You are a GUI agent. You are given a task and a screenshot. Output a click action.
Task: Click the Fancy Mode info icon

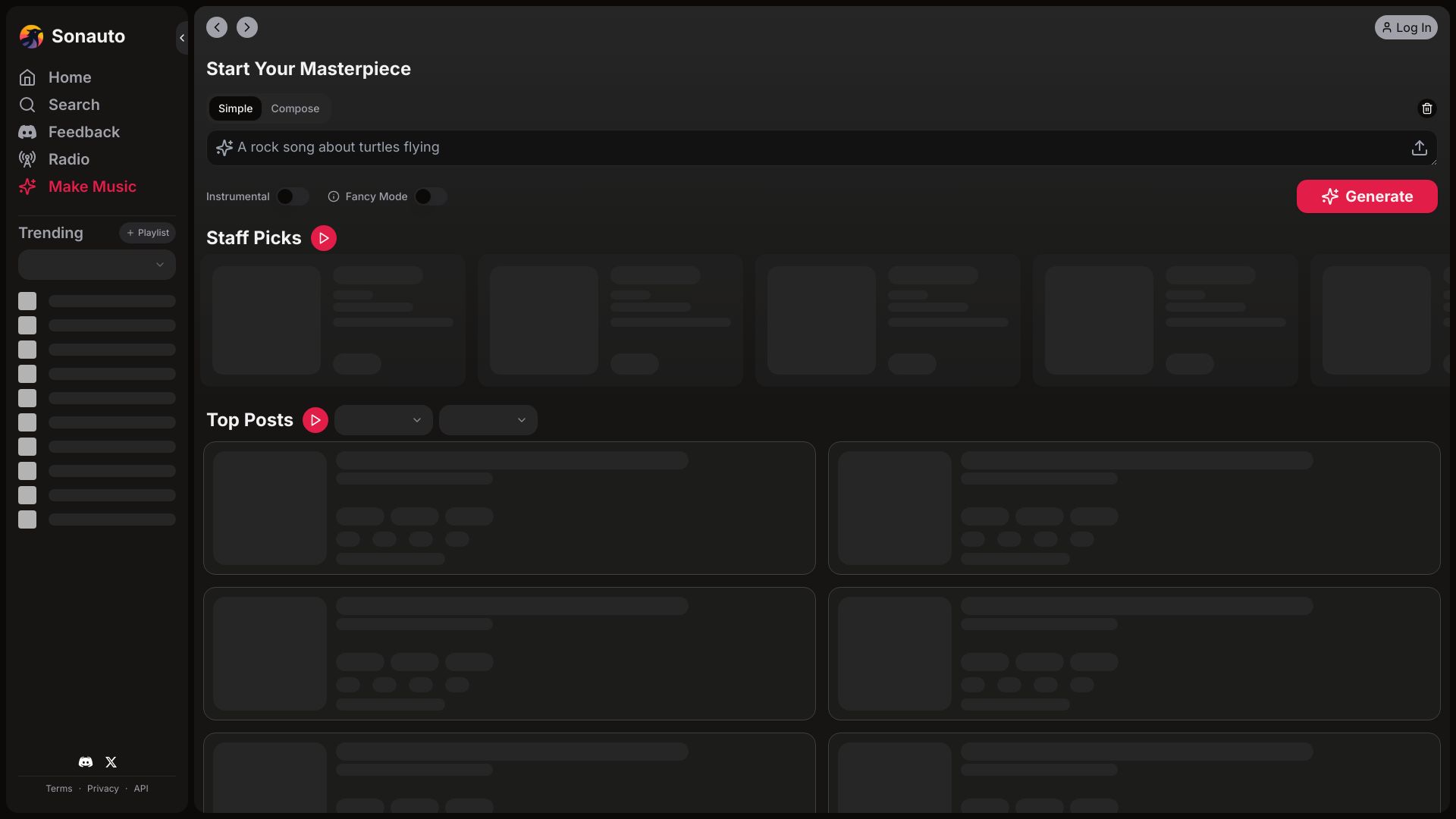(x=334, y=196)
